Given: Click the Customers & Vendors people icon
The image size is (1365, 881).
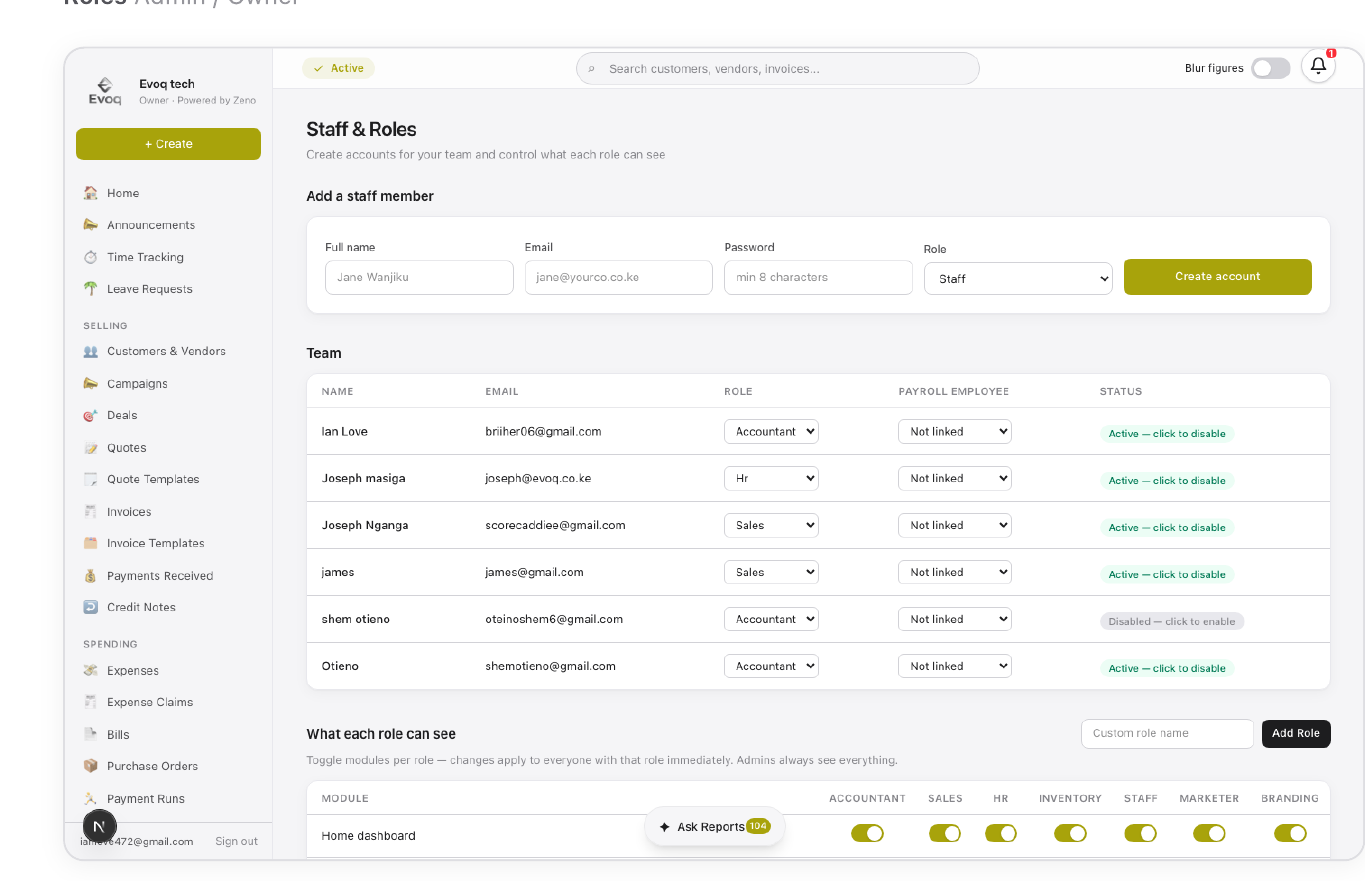Looking at the screenshot, I should click(x=91, y=351).
